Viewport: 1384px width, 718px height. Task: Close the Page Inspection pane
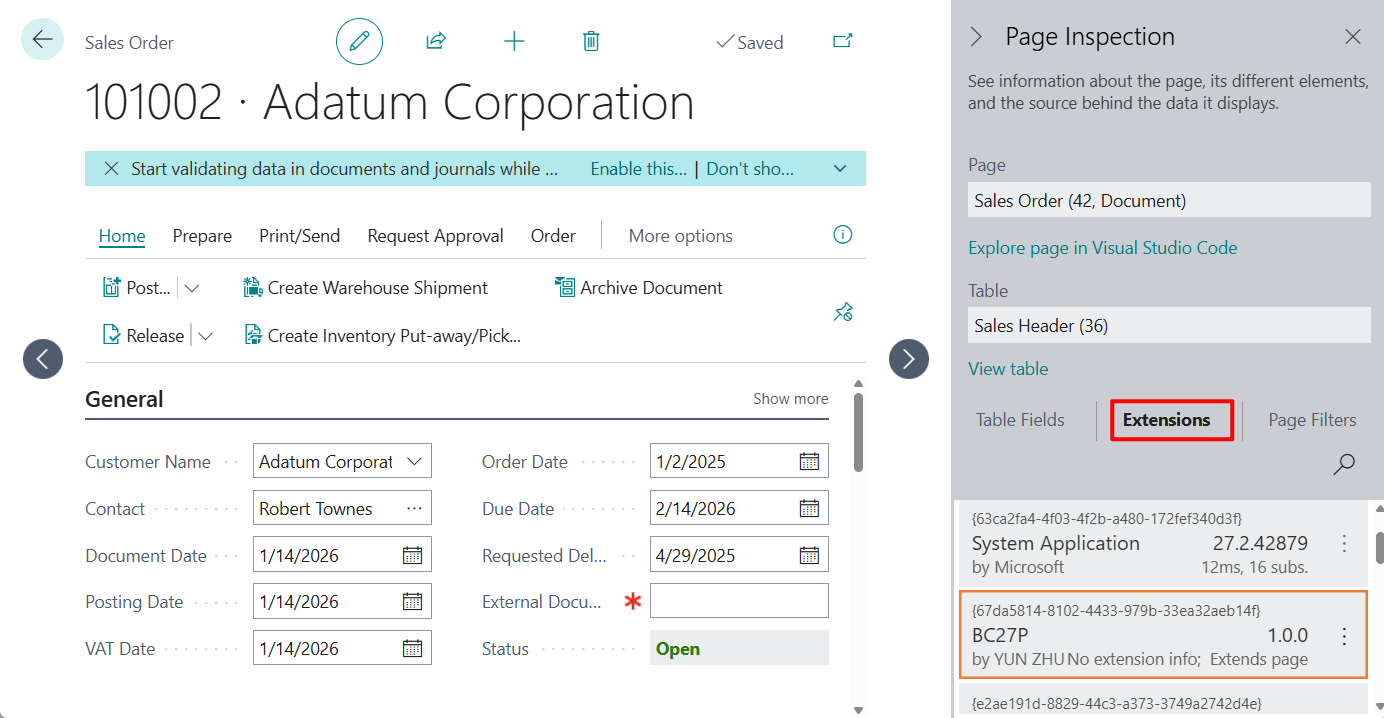point(1353,36)
